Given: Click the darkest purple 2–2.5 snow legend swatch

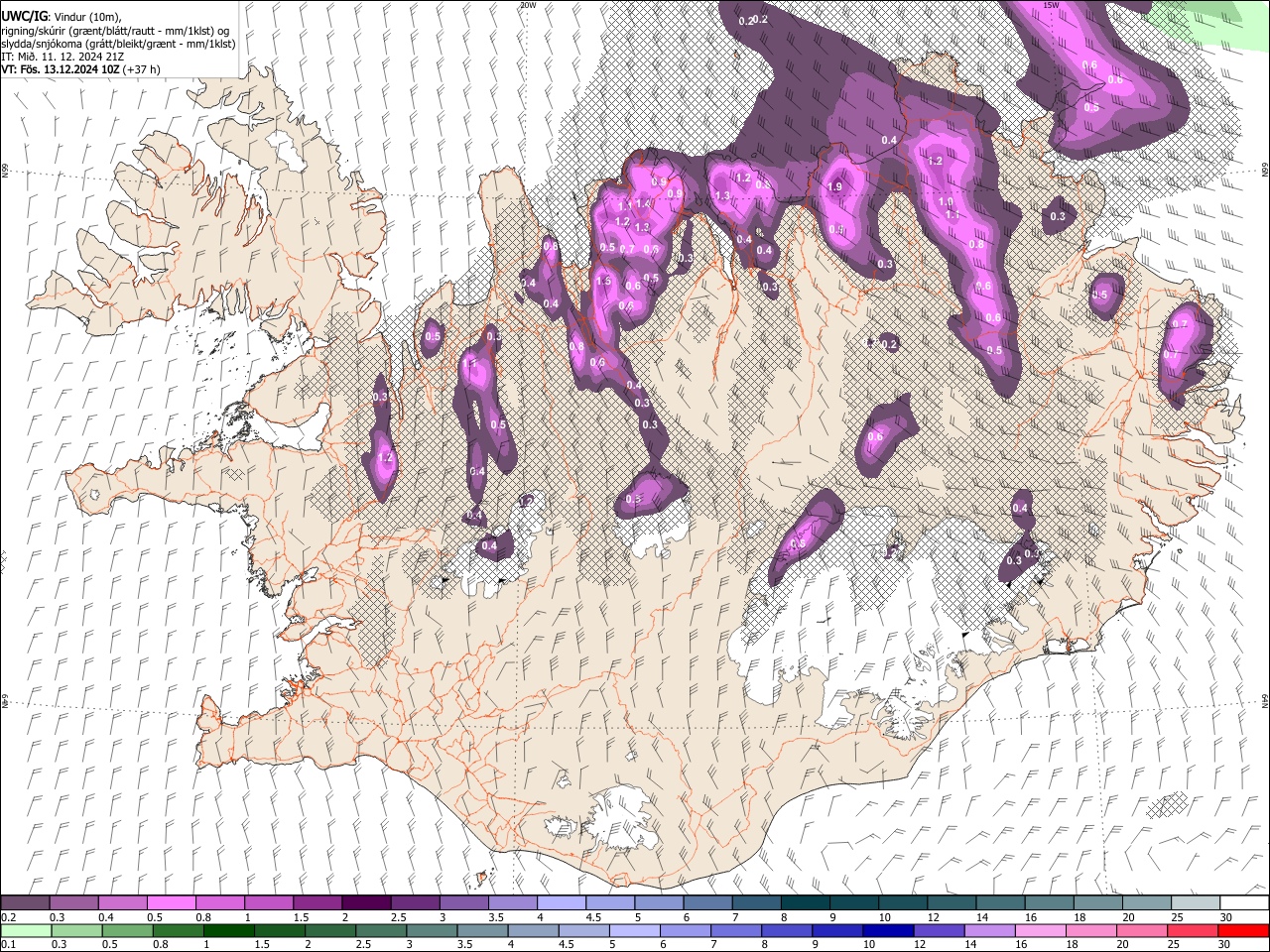Looking at the screenshot, I should pyautogui.click(x=366, y=903).
